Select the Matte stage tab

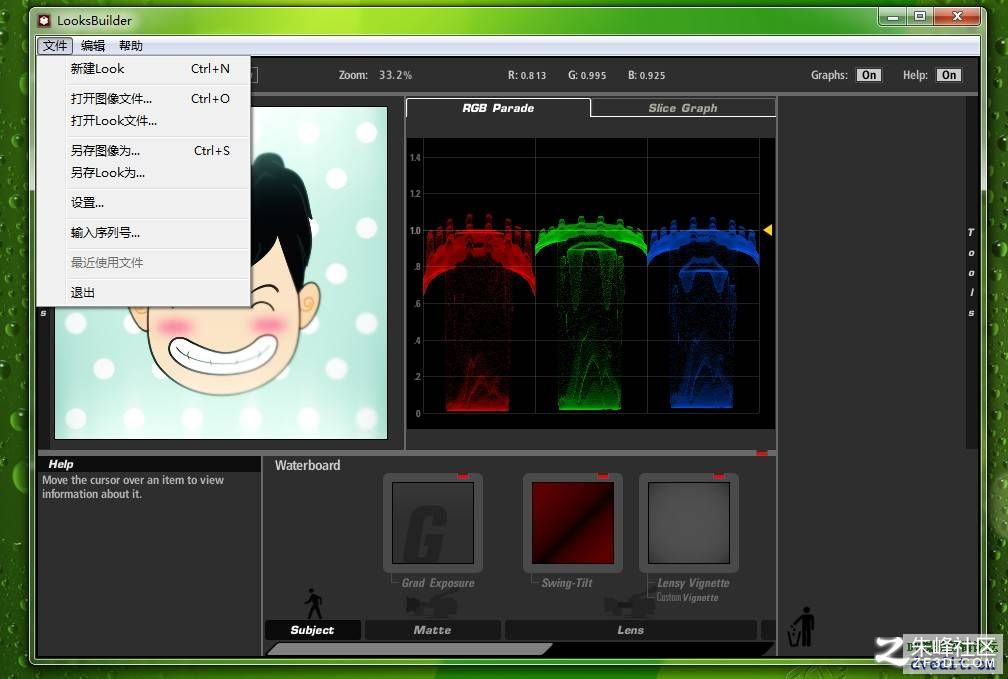[433, 630]
